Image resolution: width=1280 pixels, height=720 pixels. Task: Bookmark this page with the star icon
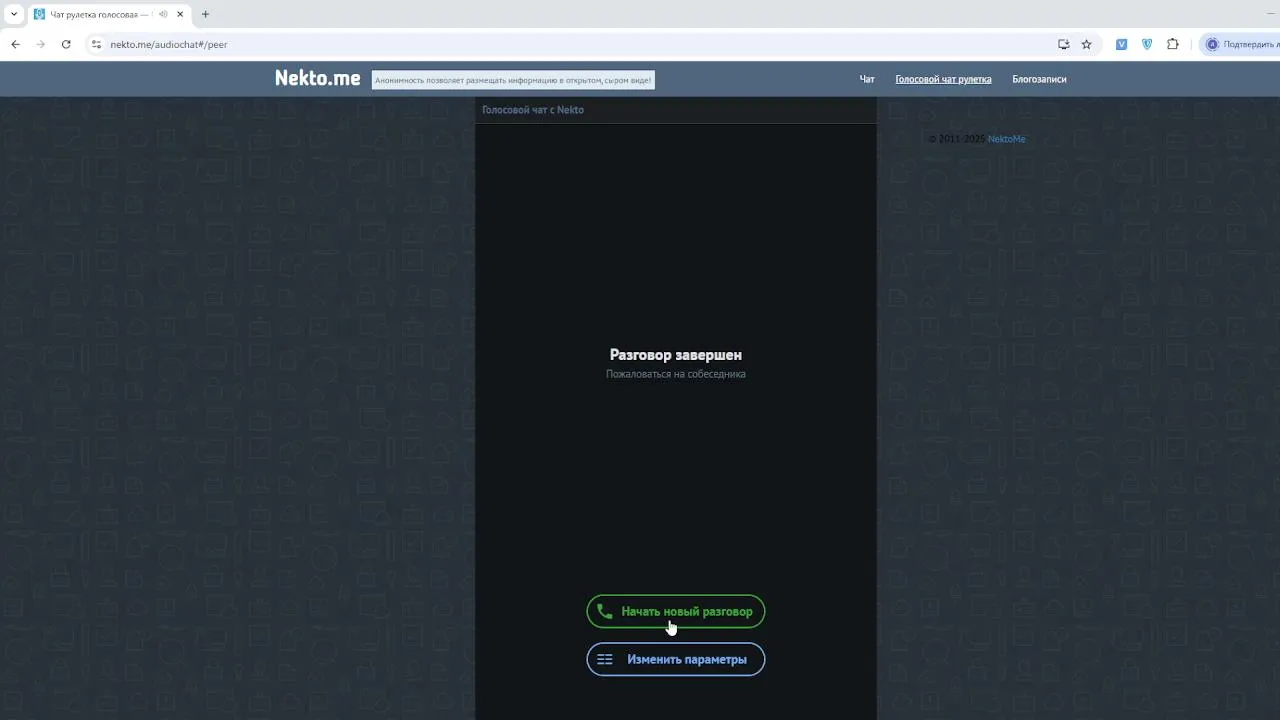1087,44
